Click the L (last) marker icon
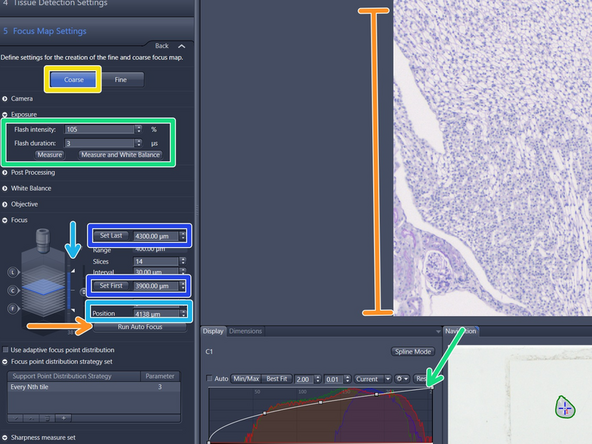Screen dimensions: 592x444 13,272
